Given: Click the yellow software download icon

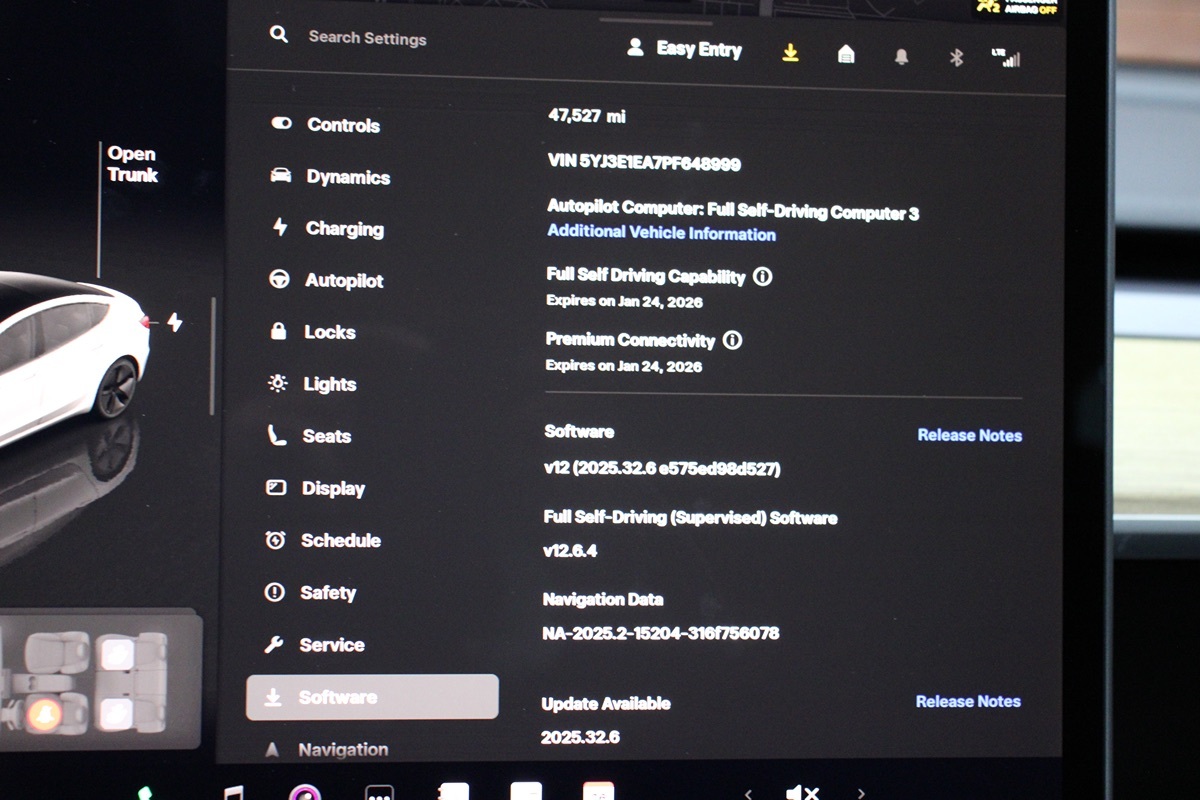Looking at the screenshot, I should click(790, 53).
